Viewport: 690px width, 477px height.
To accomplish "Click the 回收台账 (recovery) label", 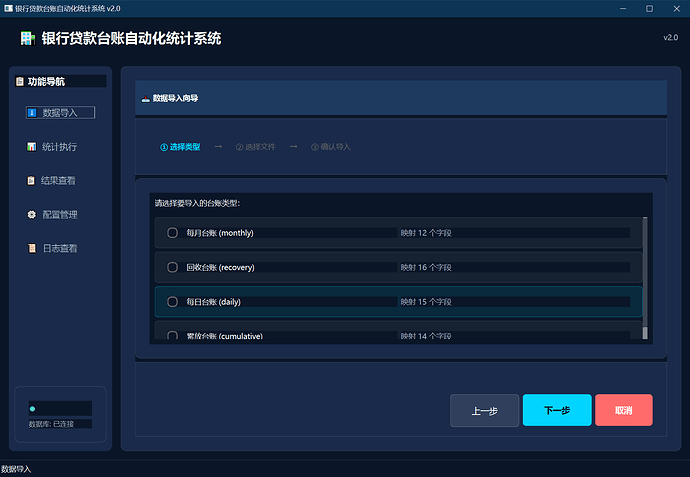I will pos(220,267).
